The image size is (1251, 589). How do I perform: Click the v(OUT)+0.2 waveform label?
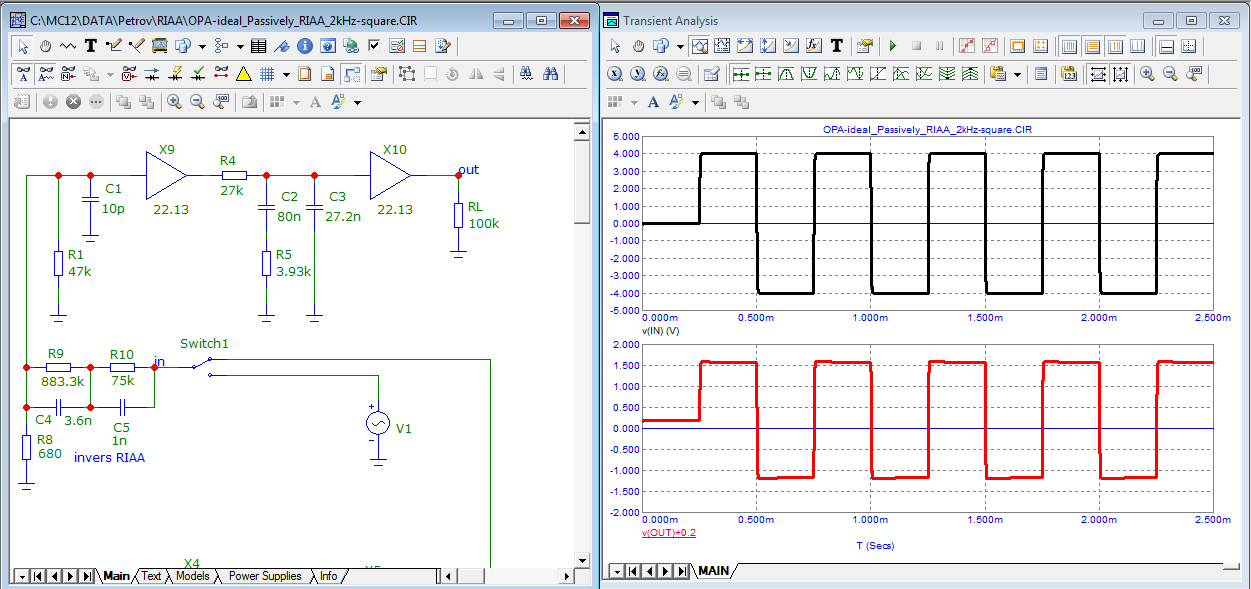coord(669,533)
